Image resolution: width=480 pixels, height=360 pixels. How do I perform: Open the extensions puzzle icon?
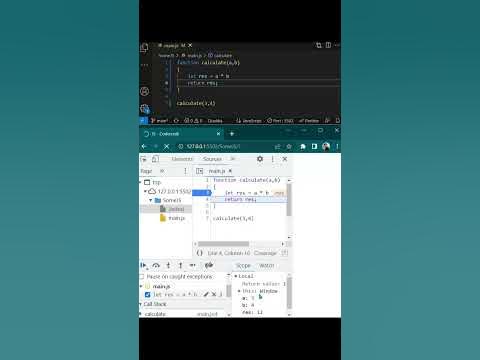[x=303, y=146]
